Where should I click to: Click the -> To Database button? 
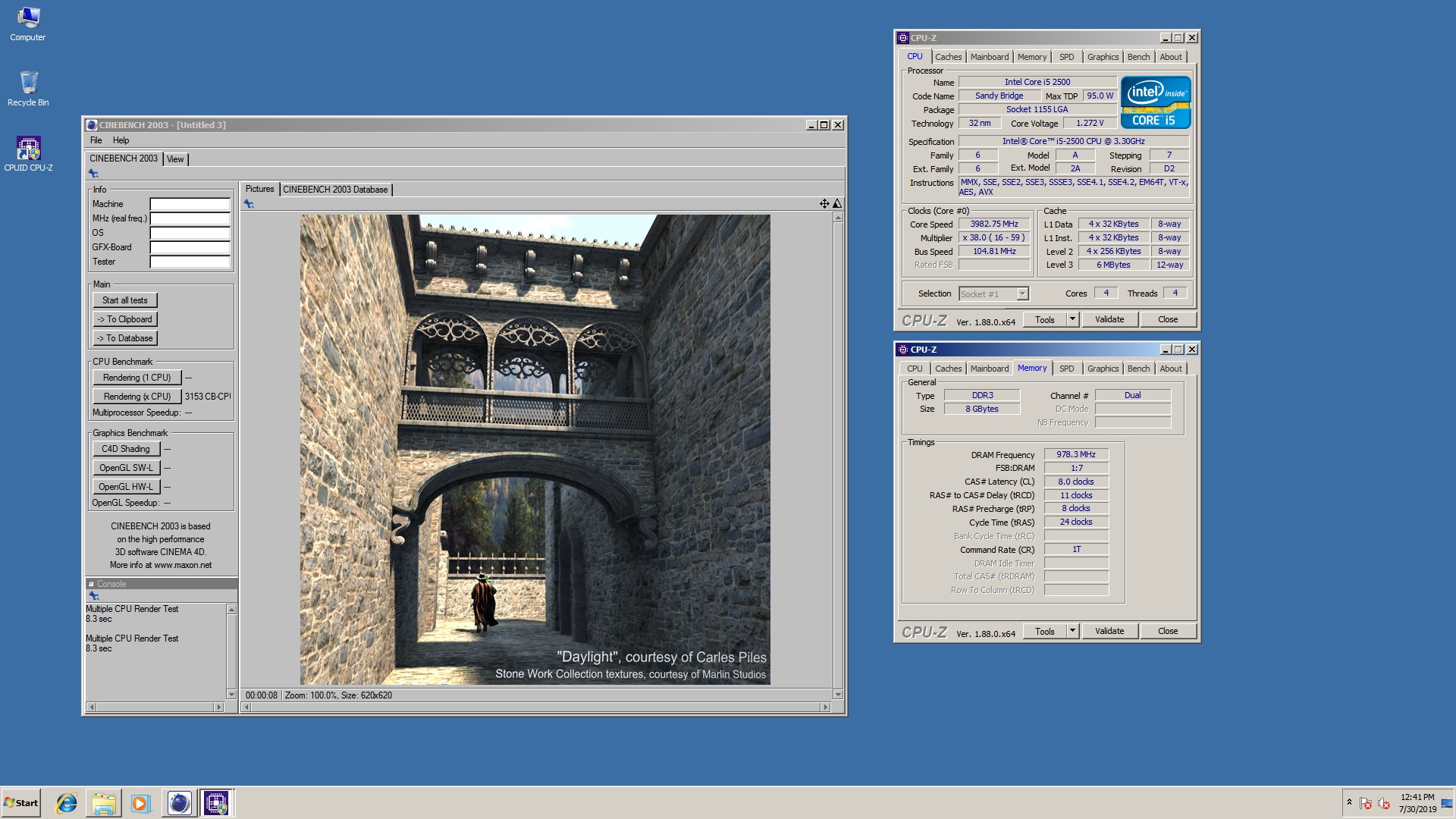[x=125, y=338]
